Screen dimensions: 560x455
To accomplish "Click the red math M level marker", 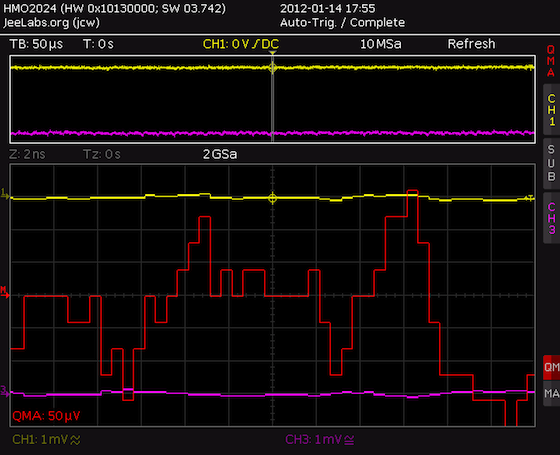I will 5,292.
